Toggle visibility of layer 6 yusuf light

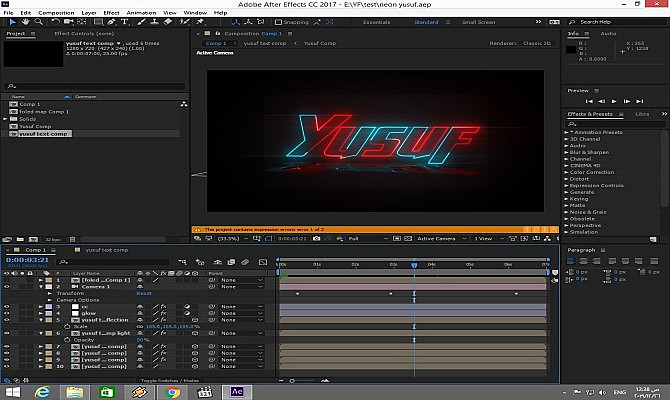point(6,333)
